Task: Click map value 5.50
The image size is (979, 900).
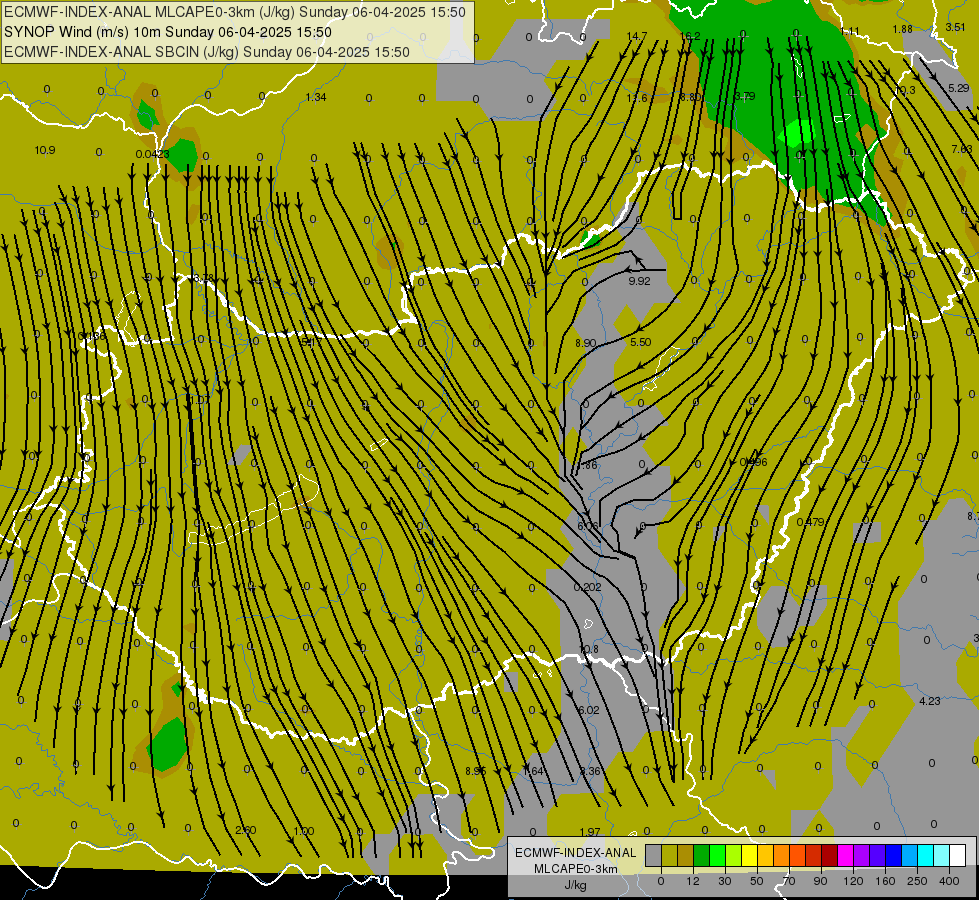Action: click(x=641, y=342)
